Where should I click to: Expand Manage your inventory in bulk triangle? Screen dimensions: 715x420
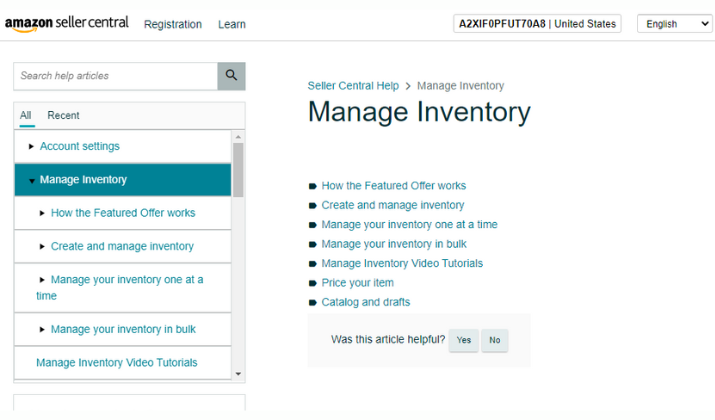click(42, 329)
